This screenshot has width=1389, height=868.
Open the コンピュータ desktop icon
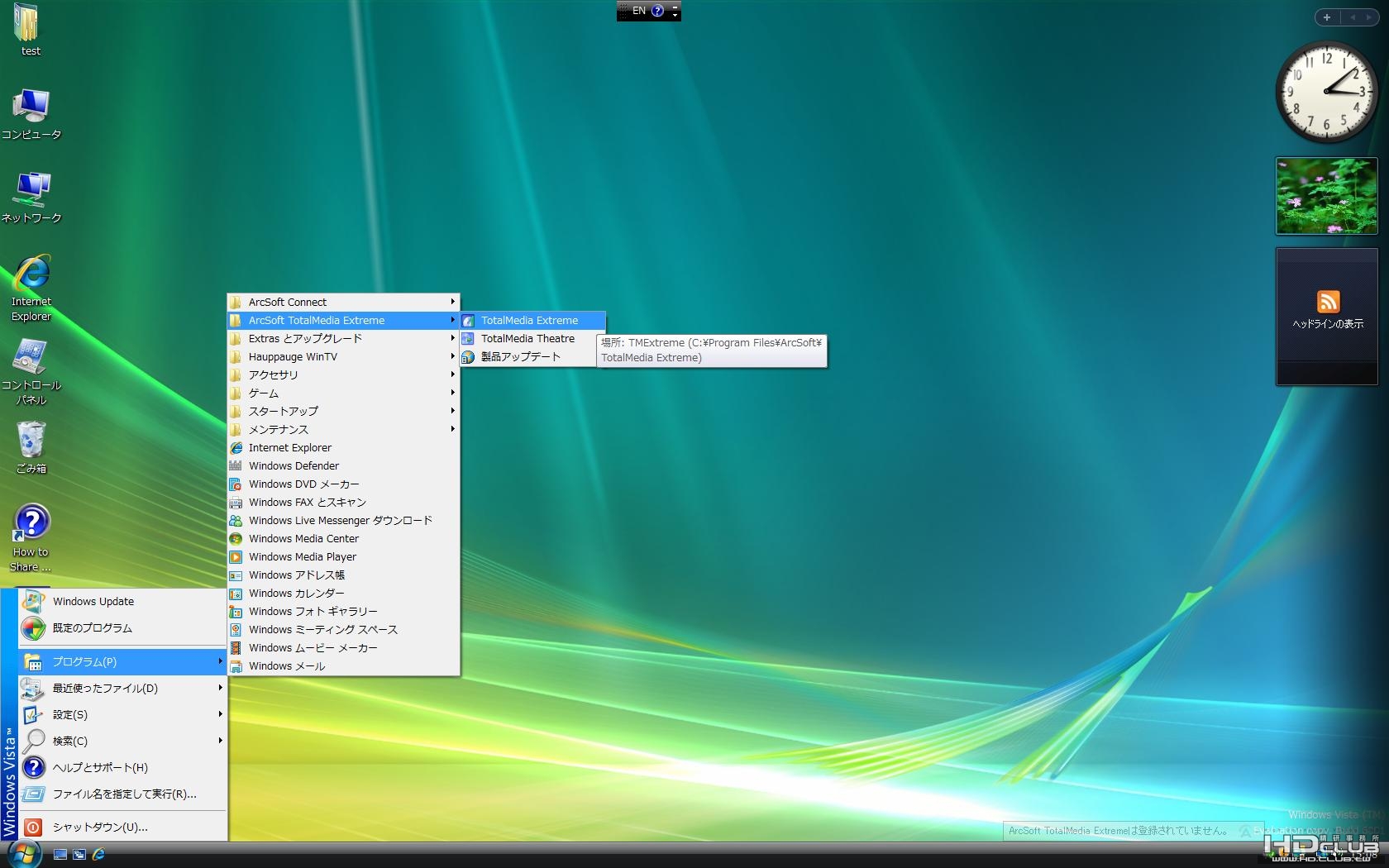click(31, 107)
